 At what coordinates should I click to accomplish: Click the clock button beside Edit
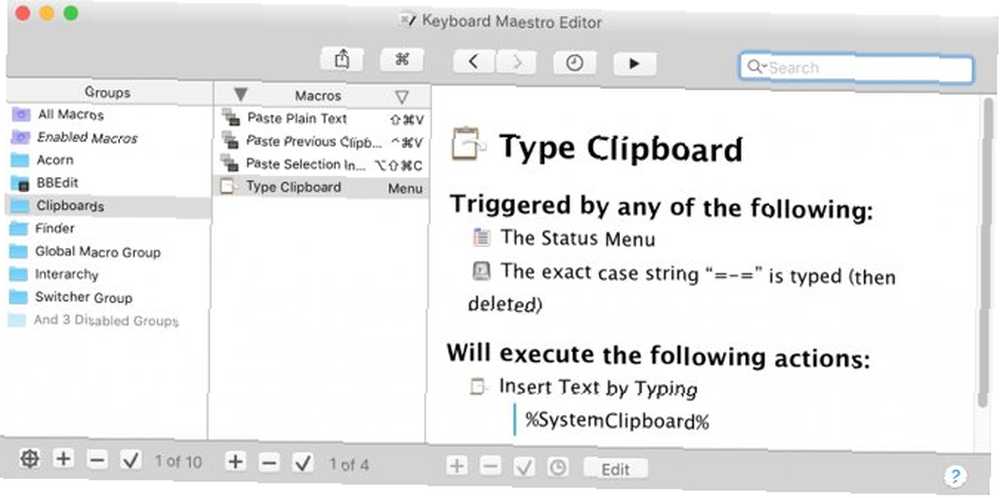click(x=557, y=468)
